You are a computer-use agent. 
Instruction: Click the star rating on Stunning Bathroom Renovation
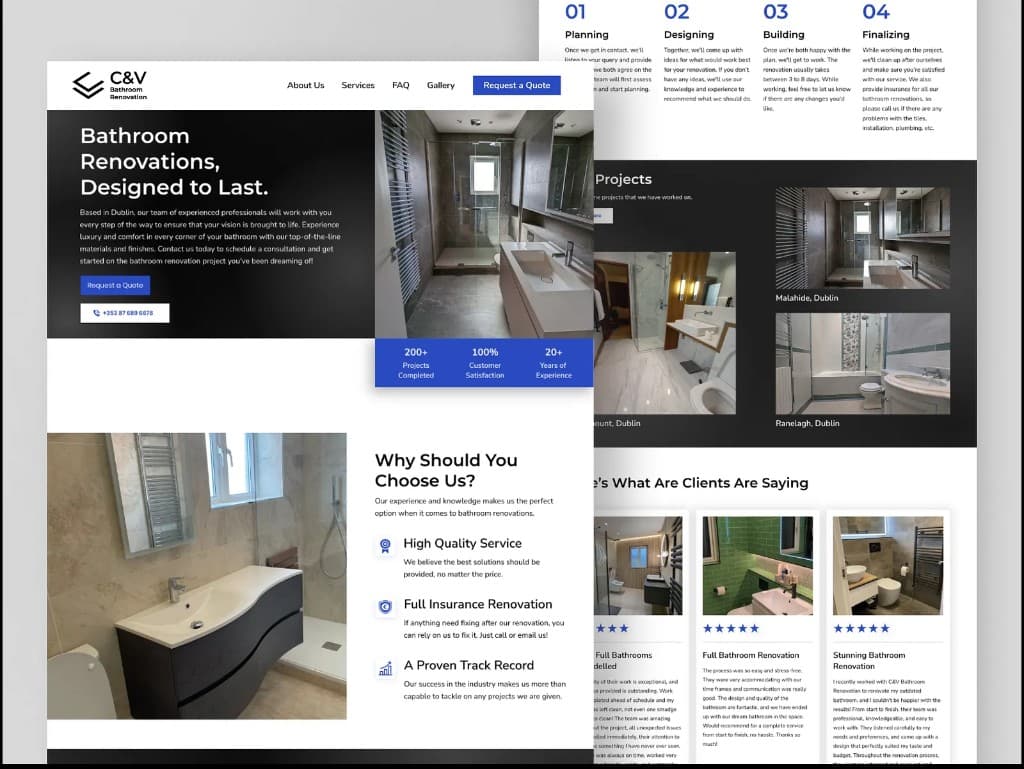861,628
